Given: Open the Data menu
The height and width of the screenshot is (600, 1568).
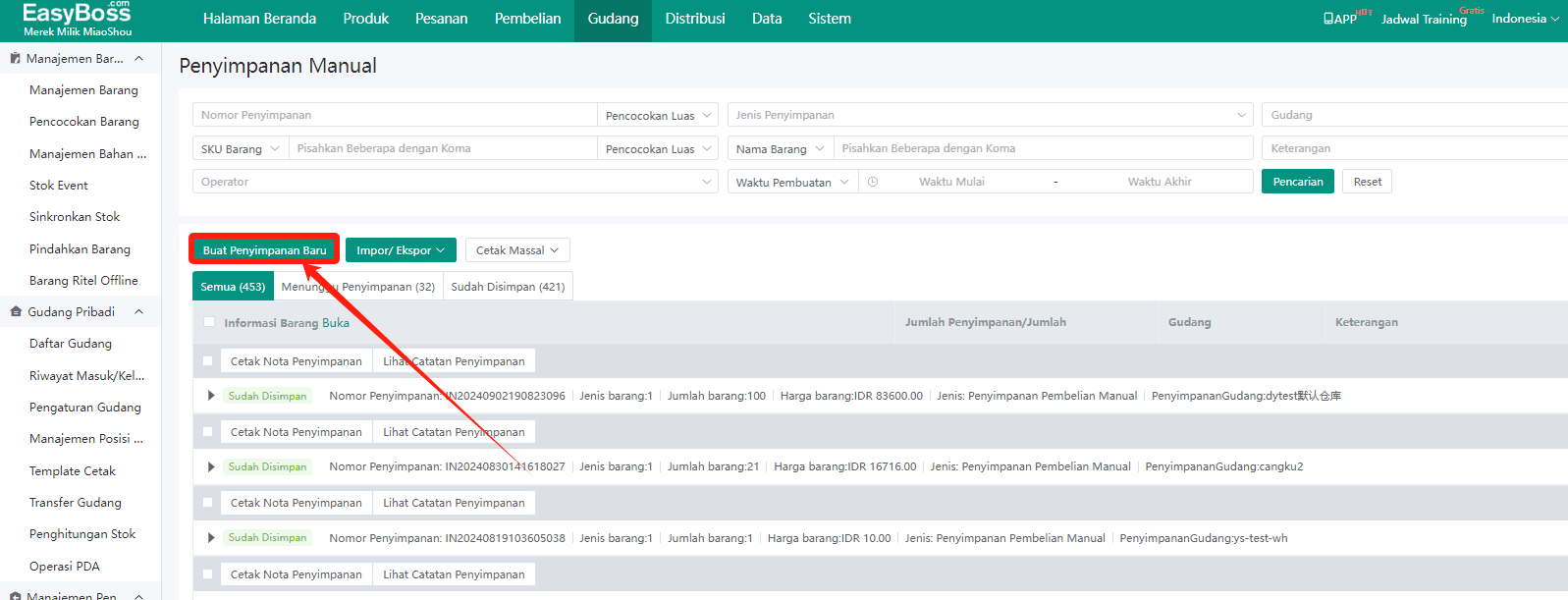Looking at the screenshot, I should (767, 19).
